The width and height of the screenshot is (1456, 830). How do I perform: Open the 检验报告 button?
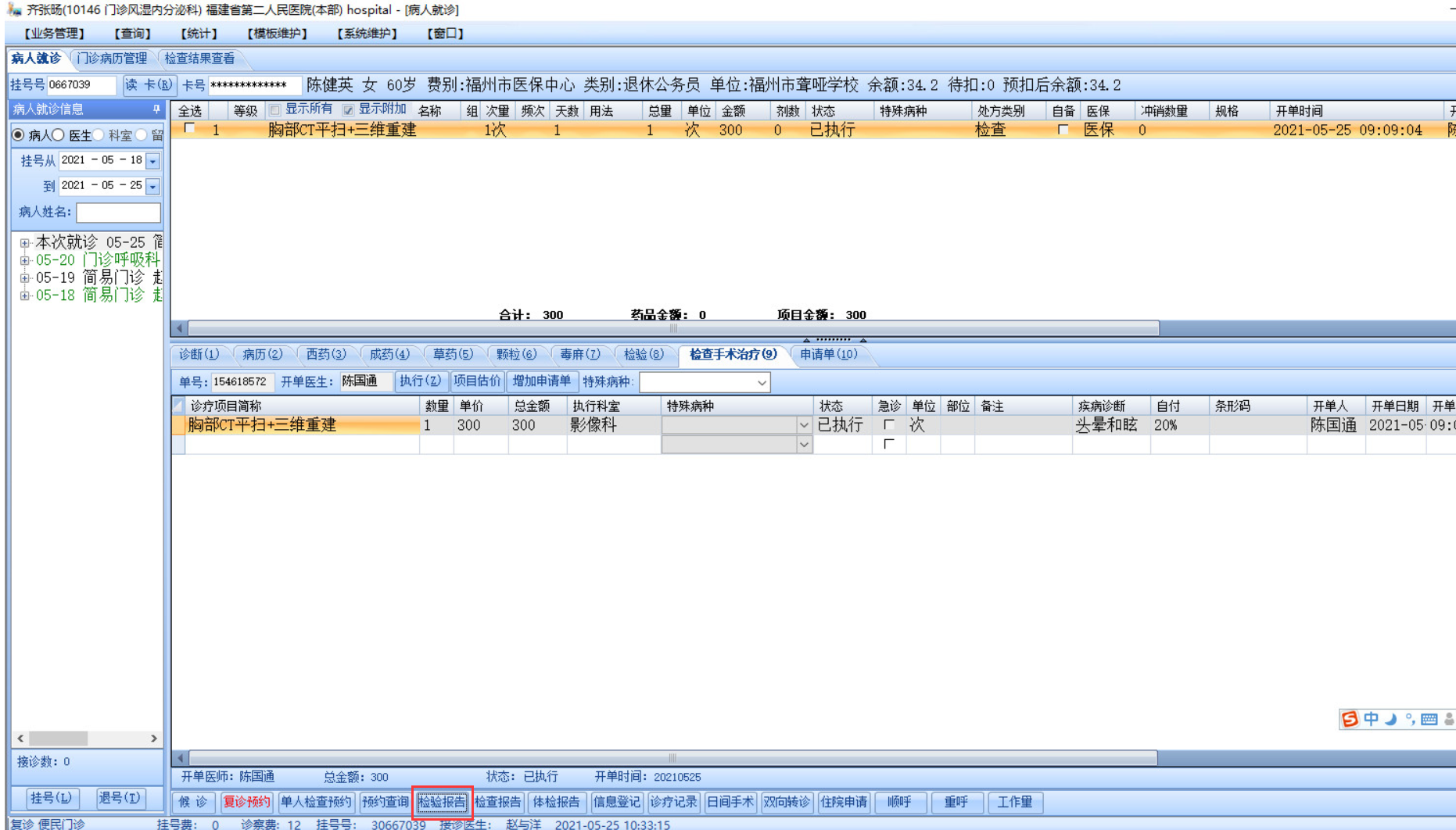[442, 802]
